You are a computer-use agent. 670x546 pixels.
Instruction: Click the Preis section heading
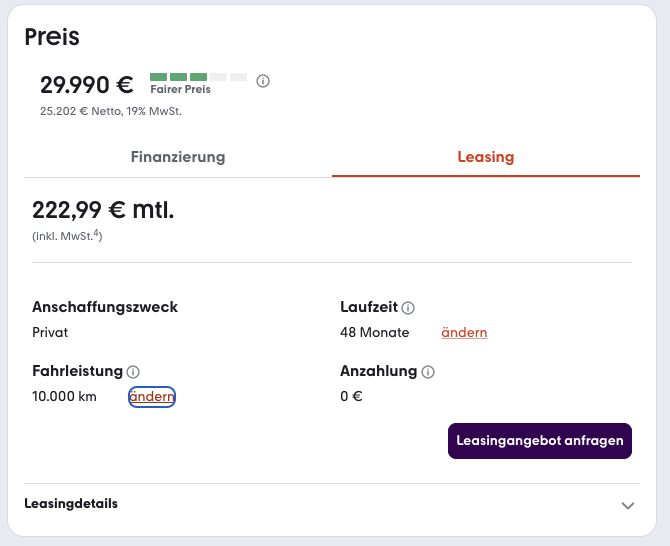[52, 36]
